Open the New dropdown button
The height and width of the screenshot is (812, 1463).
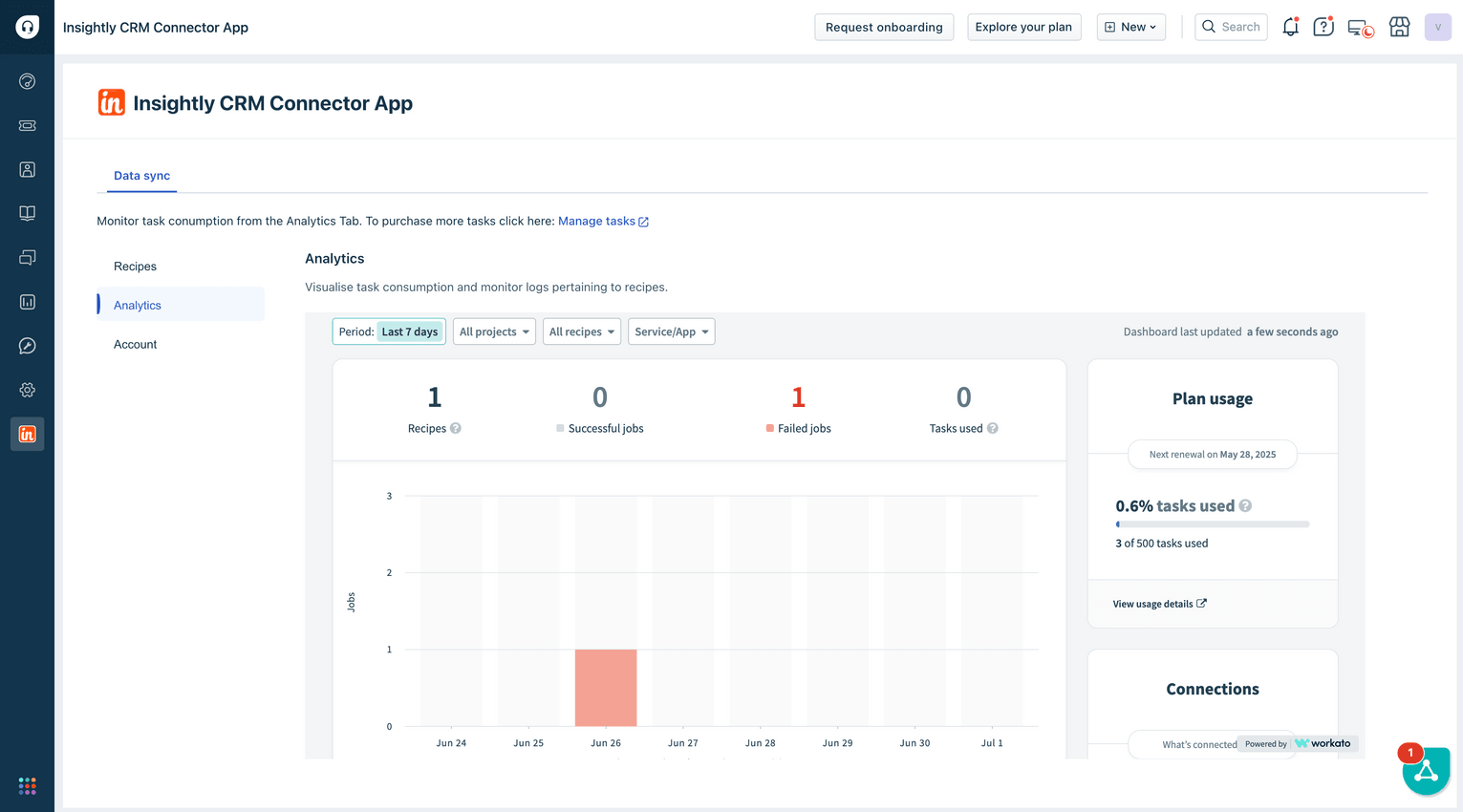[x=1130, y=27]
